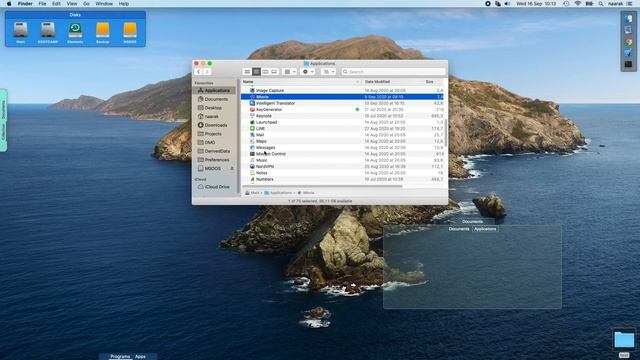
Task: Select Messages in the list
Action: (x=342, y=147)
